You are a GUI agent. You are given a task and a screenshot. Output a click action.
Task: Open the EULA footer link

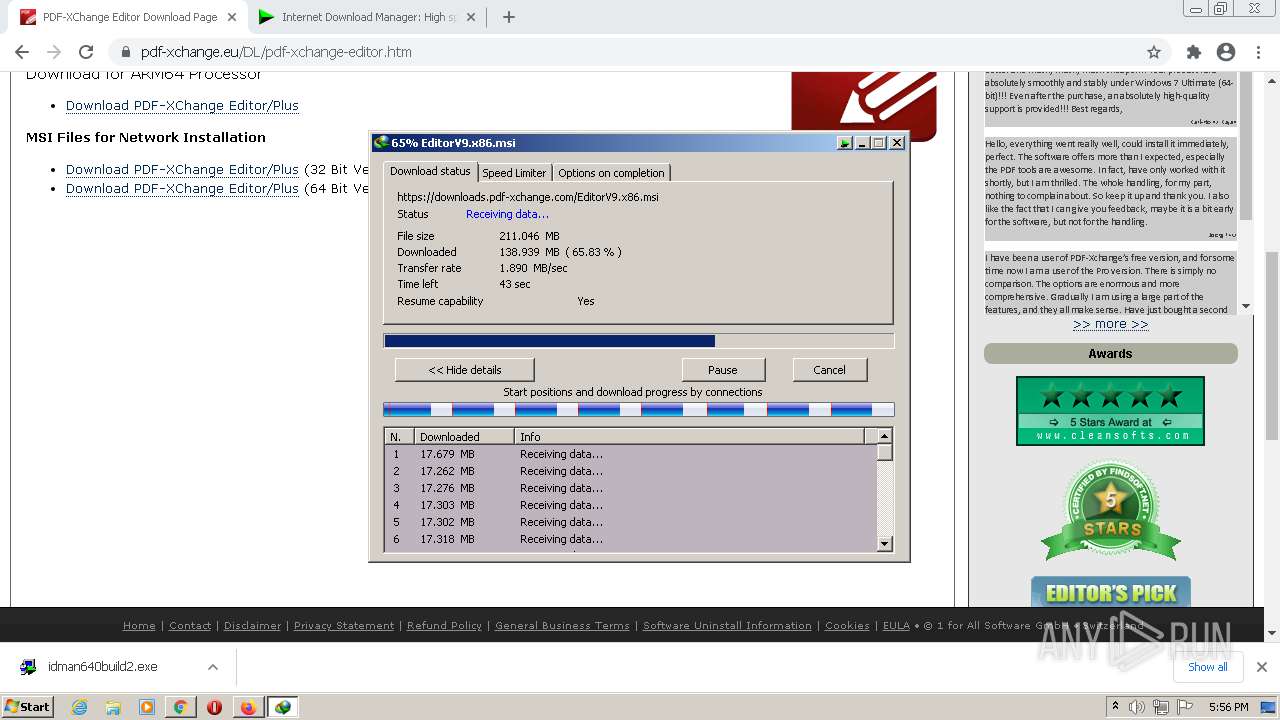pos(896,626)
